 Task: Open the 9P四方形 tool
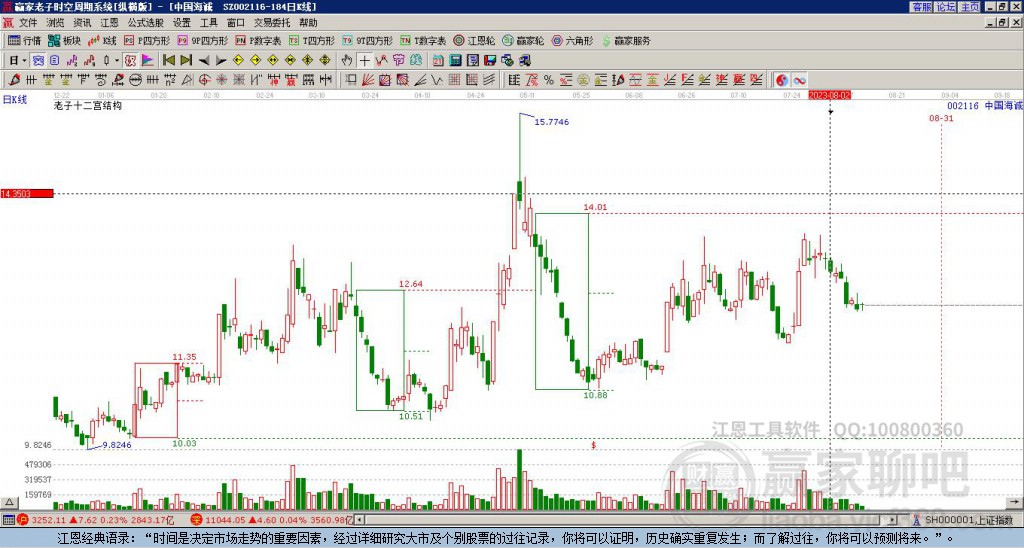pos(203,40)
